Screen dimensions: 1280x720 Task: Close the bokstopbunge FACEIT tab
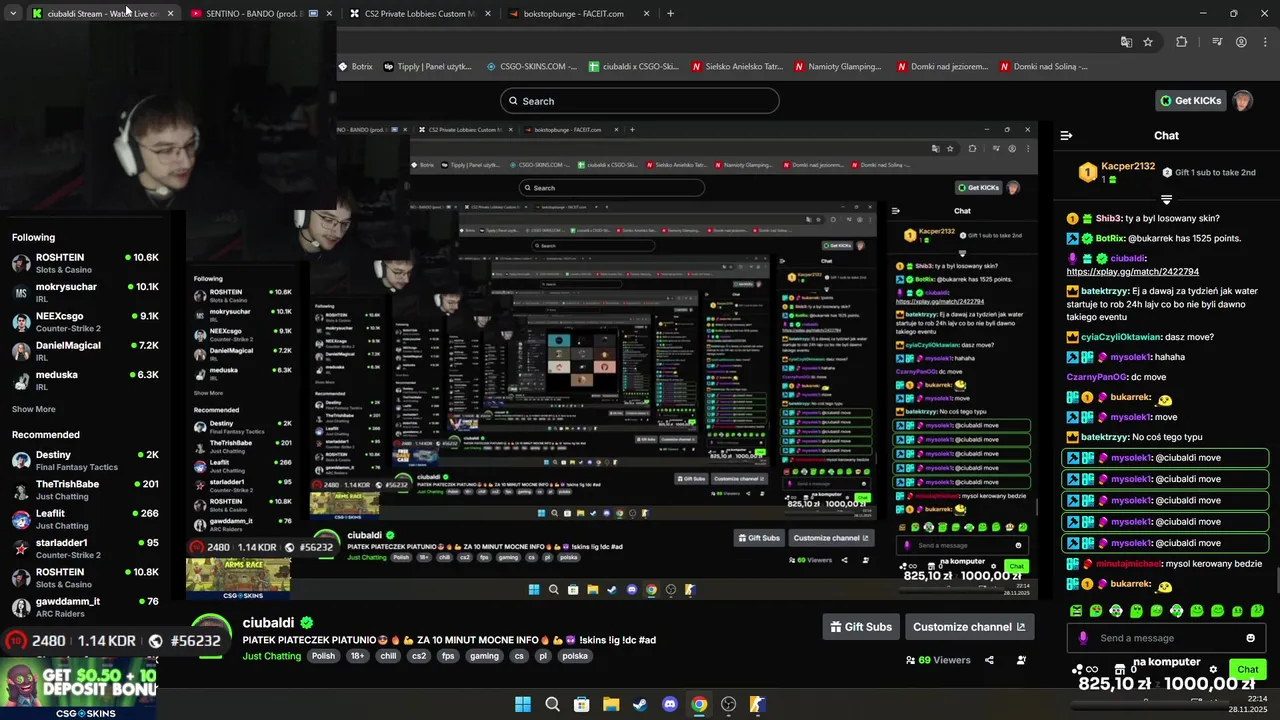click(x=646, y=14)
